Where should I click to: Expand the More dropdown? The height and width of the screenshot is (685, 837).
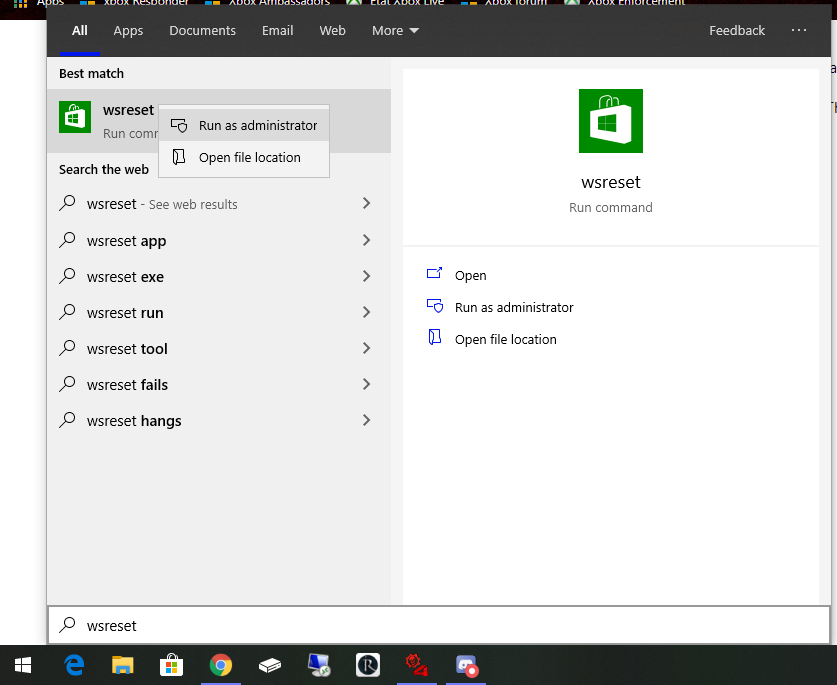pos(395,30)
